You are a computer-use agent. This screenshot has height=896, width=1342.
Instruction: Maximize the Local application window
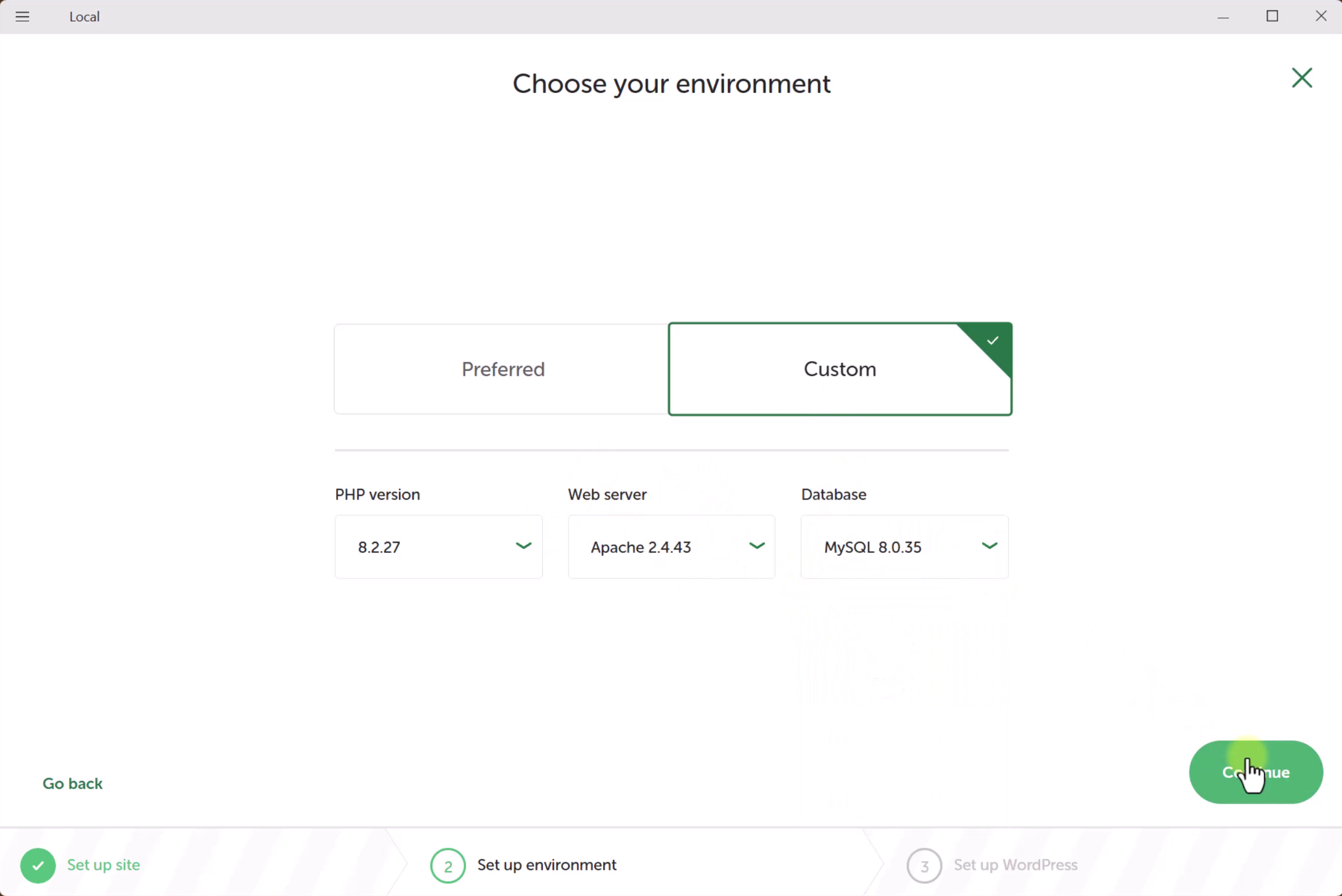tap(1272, 16)
